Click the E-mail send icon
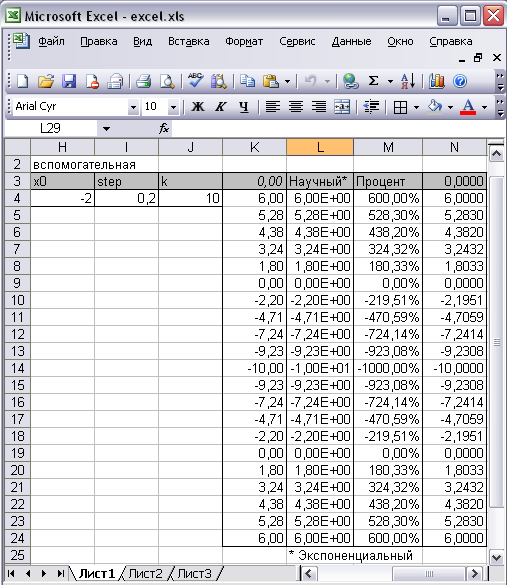 [115, 81]
